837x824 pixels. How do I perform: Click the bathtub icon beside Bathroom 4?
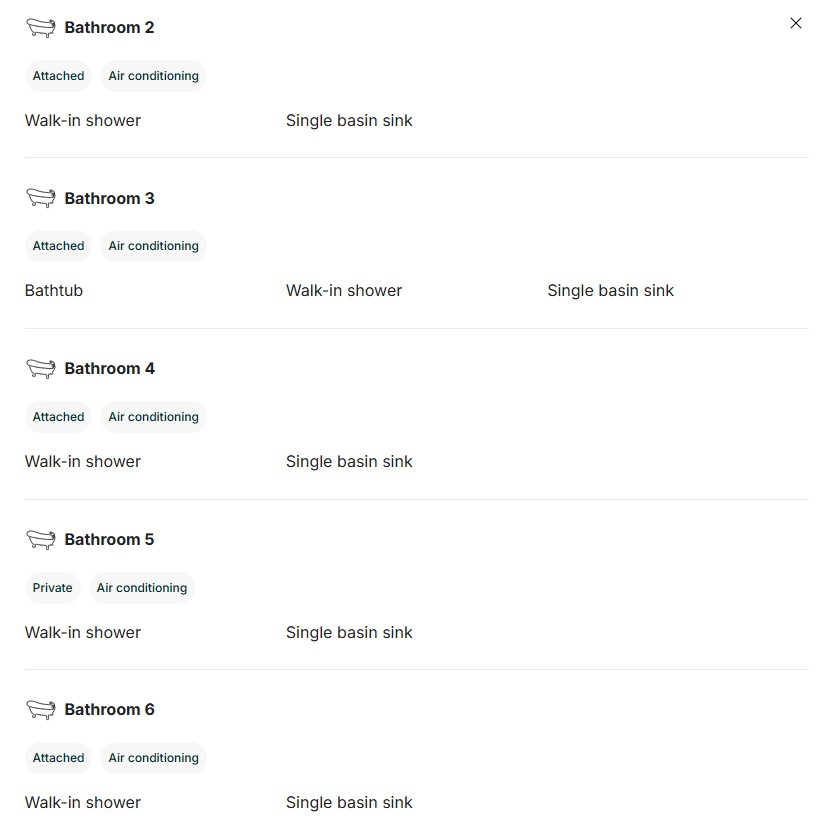tap(41, 369)
